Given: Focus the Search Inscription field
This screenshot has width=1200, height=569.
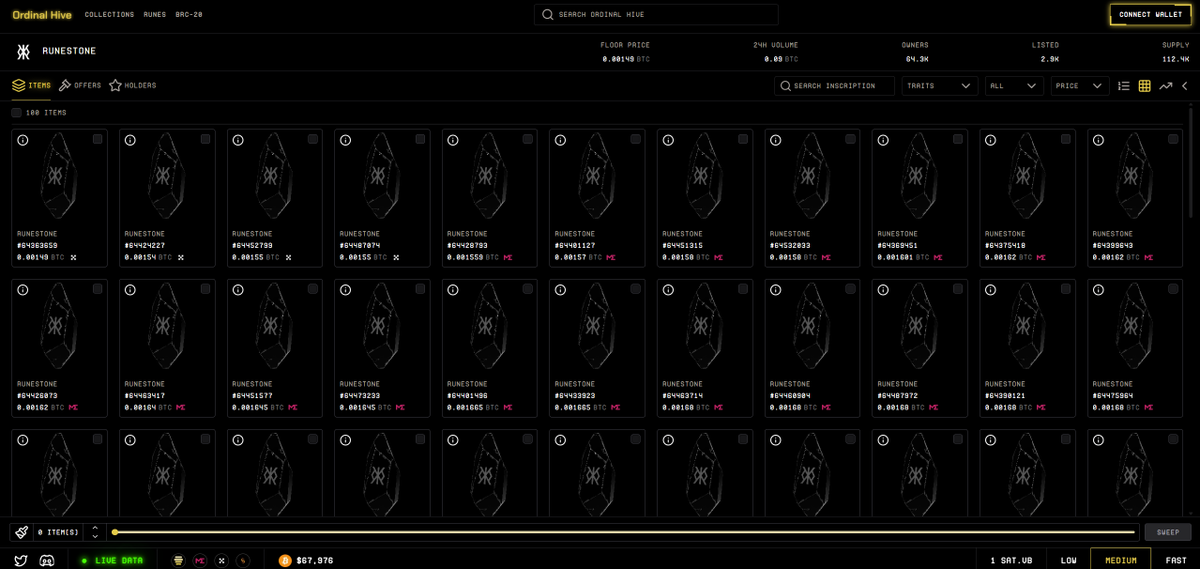Looking at the screenshot, I should (834, 86).
